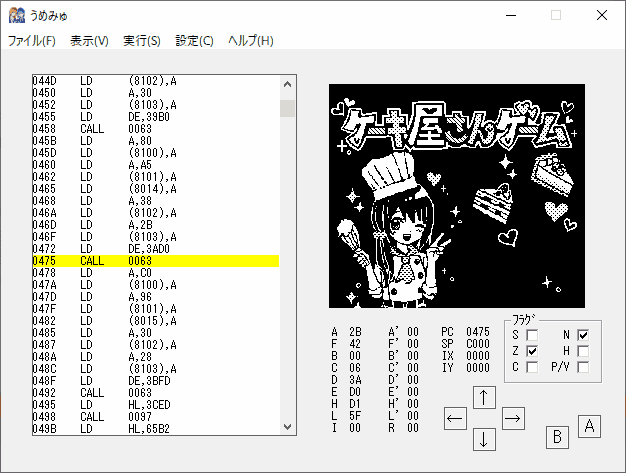Open the ファイル(F) menu
Image resolution: width=626 pixels, height=473 pixels.
(32, 41)
